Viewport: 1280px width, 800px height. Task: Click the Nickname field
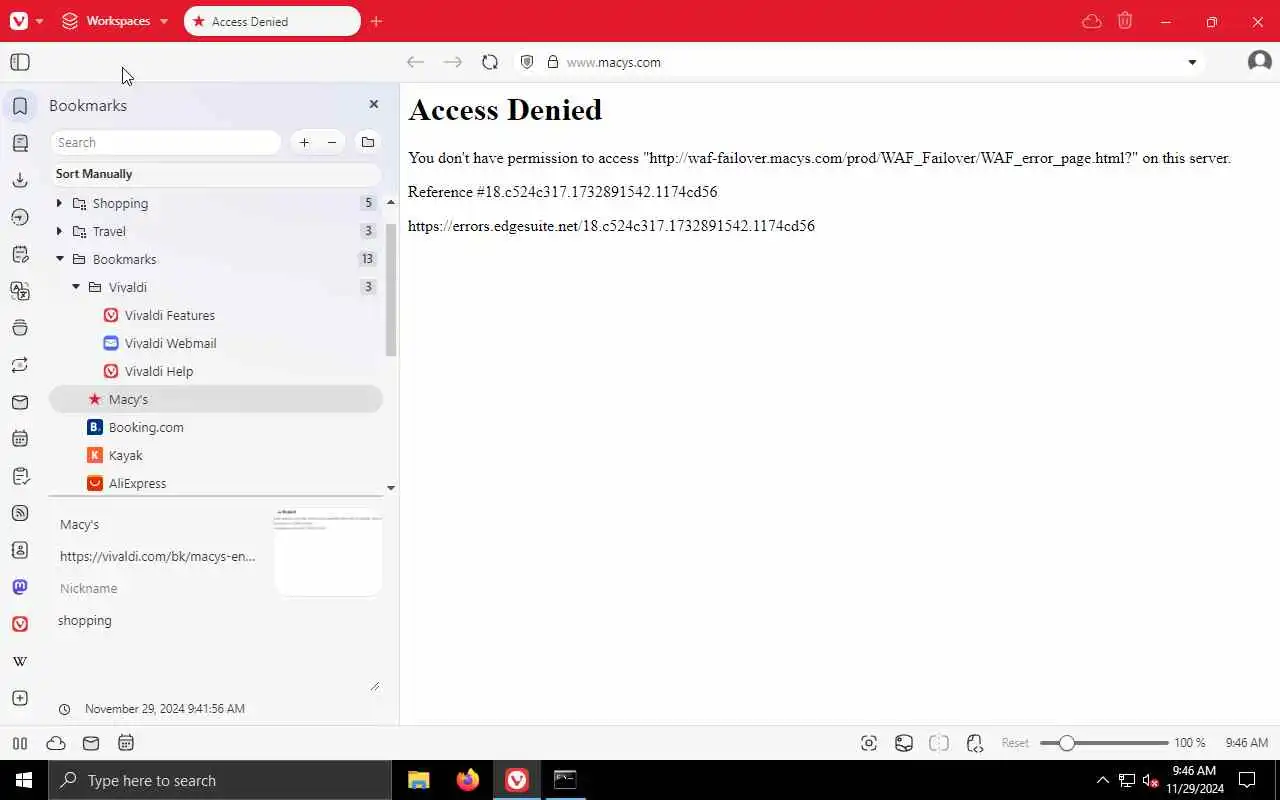[x=158, y=588]
